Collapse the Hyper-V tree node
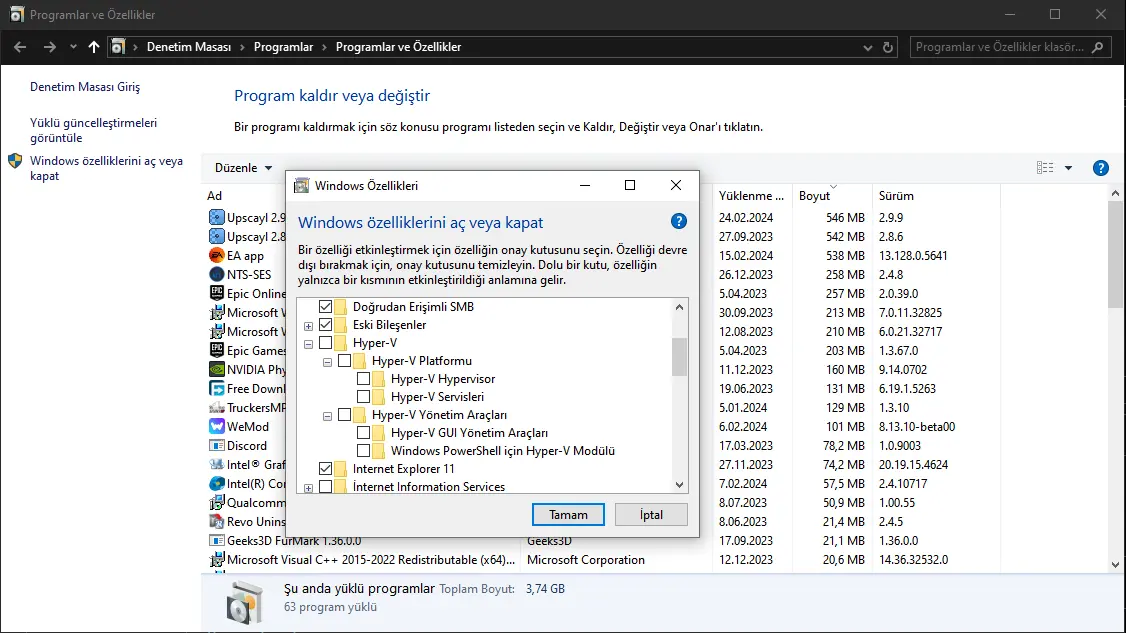Screen dimensions: 1126x633 pos(308,344)
